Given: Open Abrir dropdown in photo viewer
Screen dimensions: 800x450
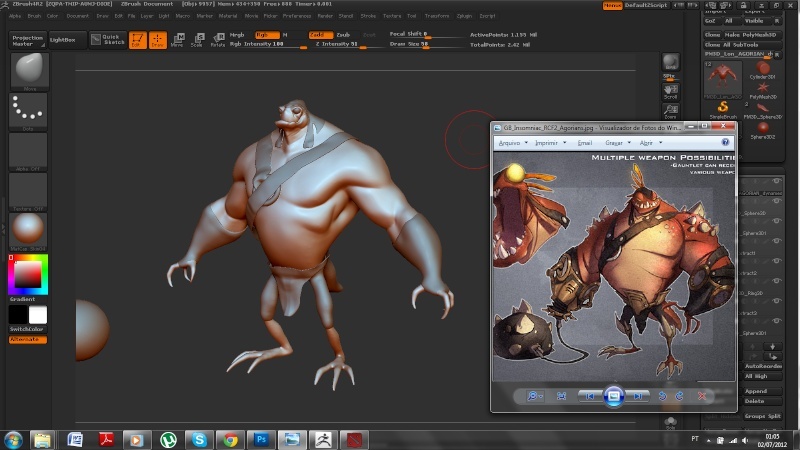Looking at the screenshot, I should 651,143.
